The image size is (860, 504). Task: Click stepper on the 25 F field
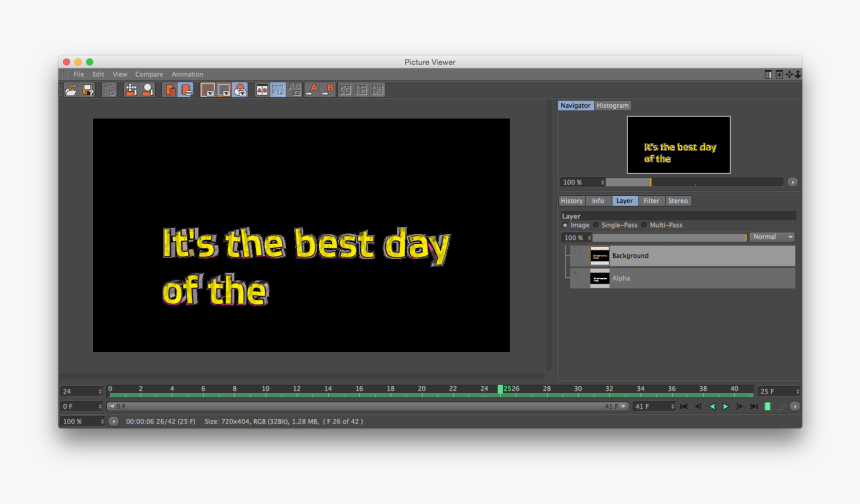pos(797,392)
